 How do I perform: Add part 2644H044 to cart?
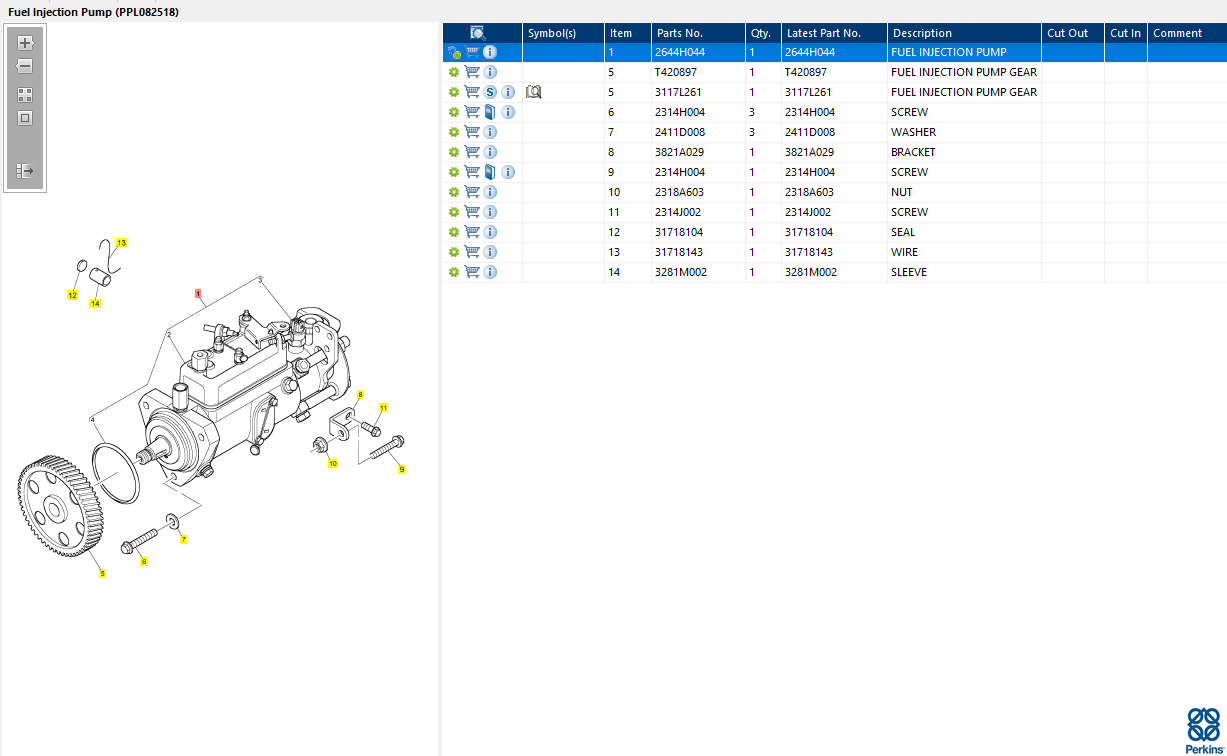pyautogui.click(x=472, y=52)
